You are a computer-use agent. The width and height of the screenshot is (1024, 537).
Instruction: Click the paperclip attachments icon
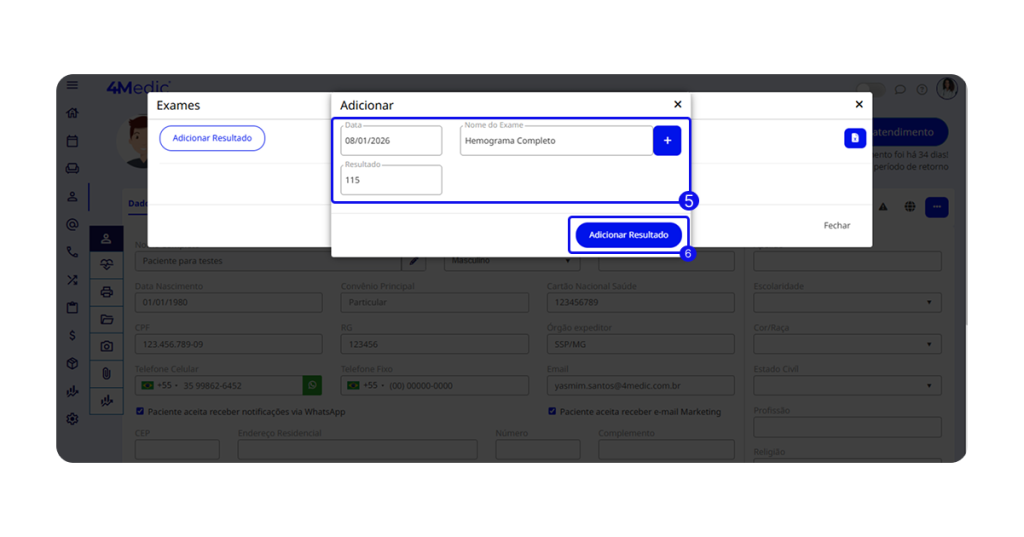click(107, 373)
